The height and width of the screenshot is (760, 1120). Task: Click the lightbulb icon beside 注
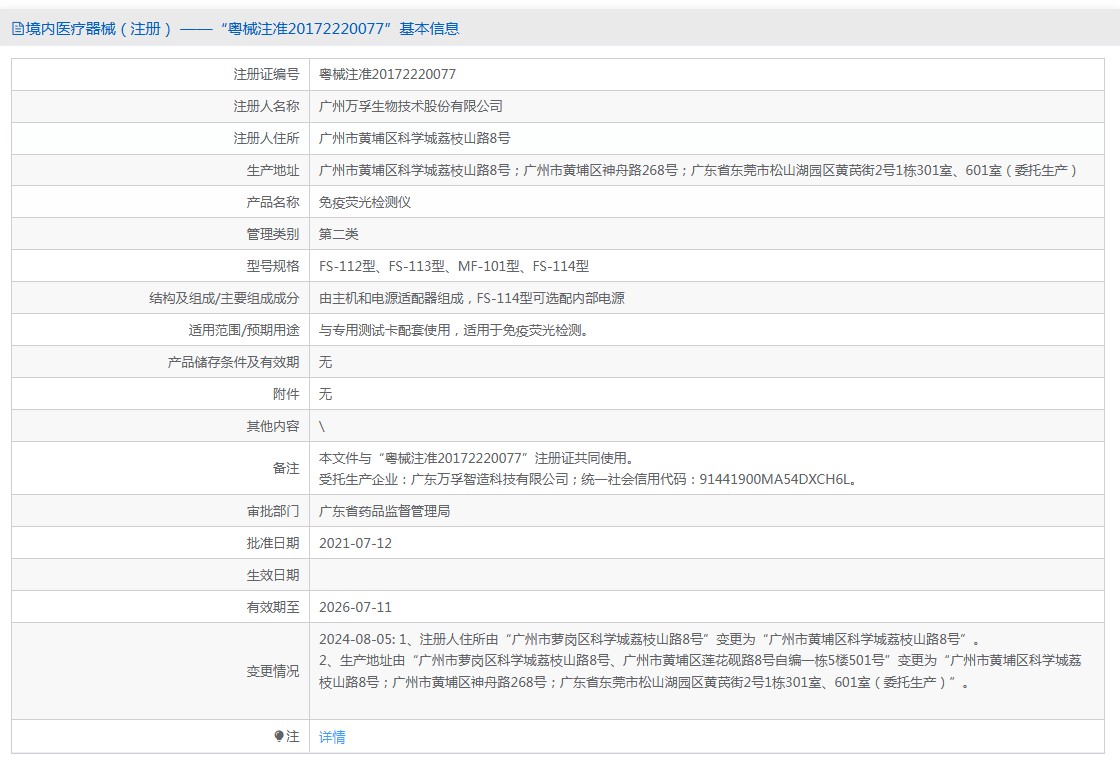pos(279,736)
